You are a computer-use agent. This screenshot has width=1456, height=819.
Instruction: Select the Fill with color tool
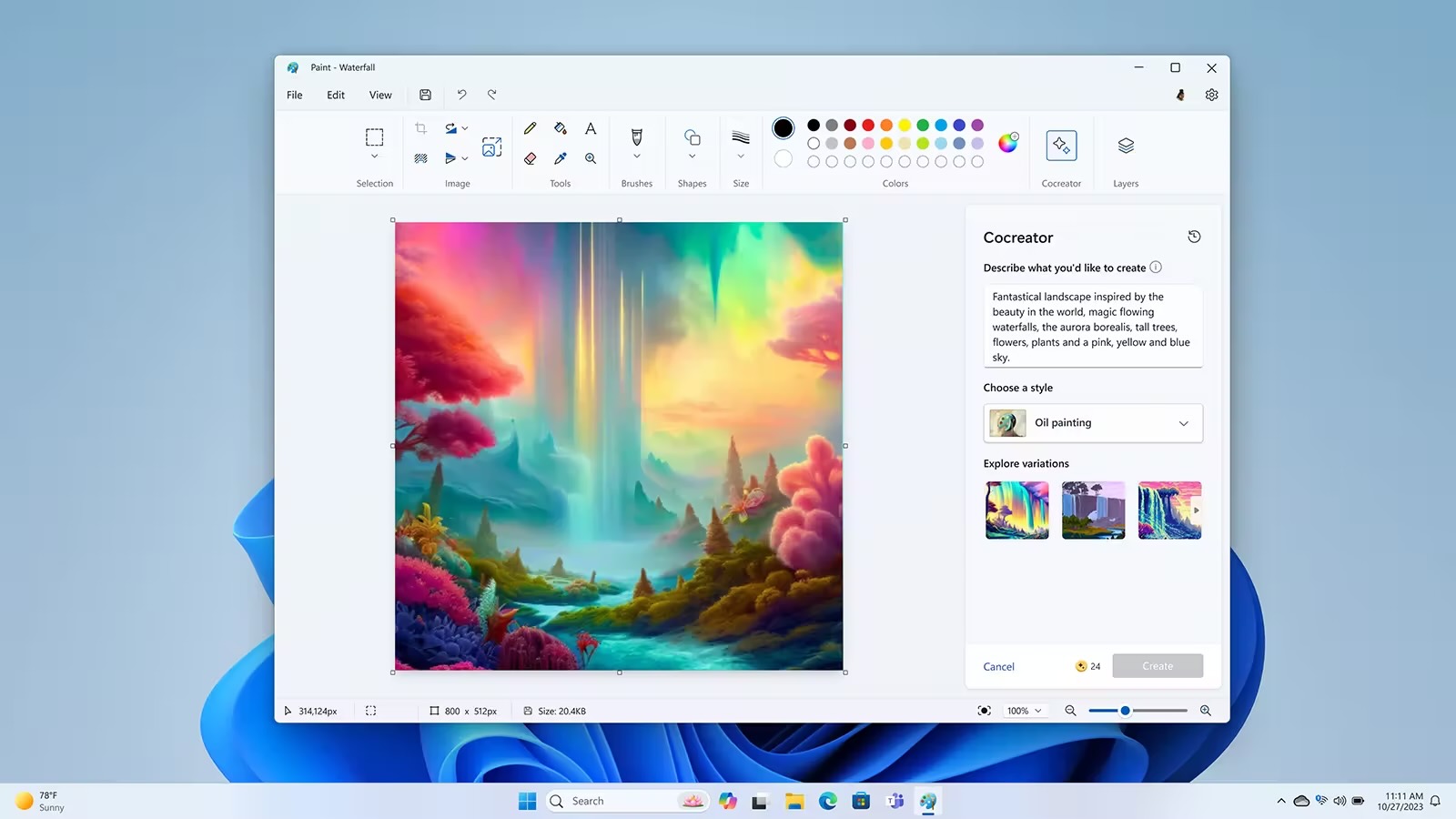[x=560, y=128]
